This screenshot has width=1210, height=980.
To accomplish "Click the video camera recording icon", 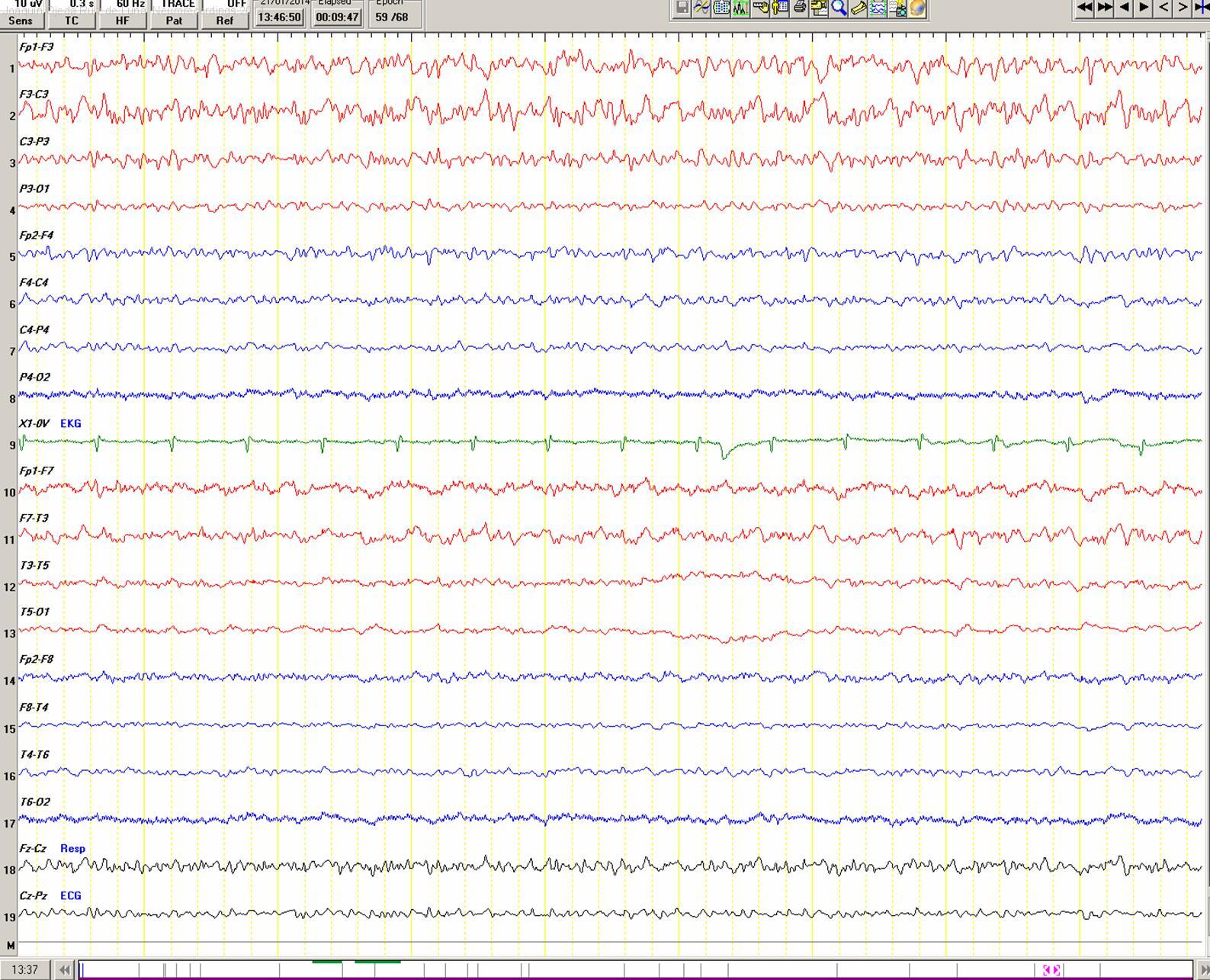I will pyautogui.click(x=819, y=8).
